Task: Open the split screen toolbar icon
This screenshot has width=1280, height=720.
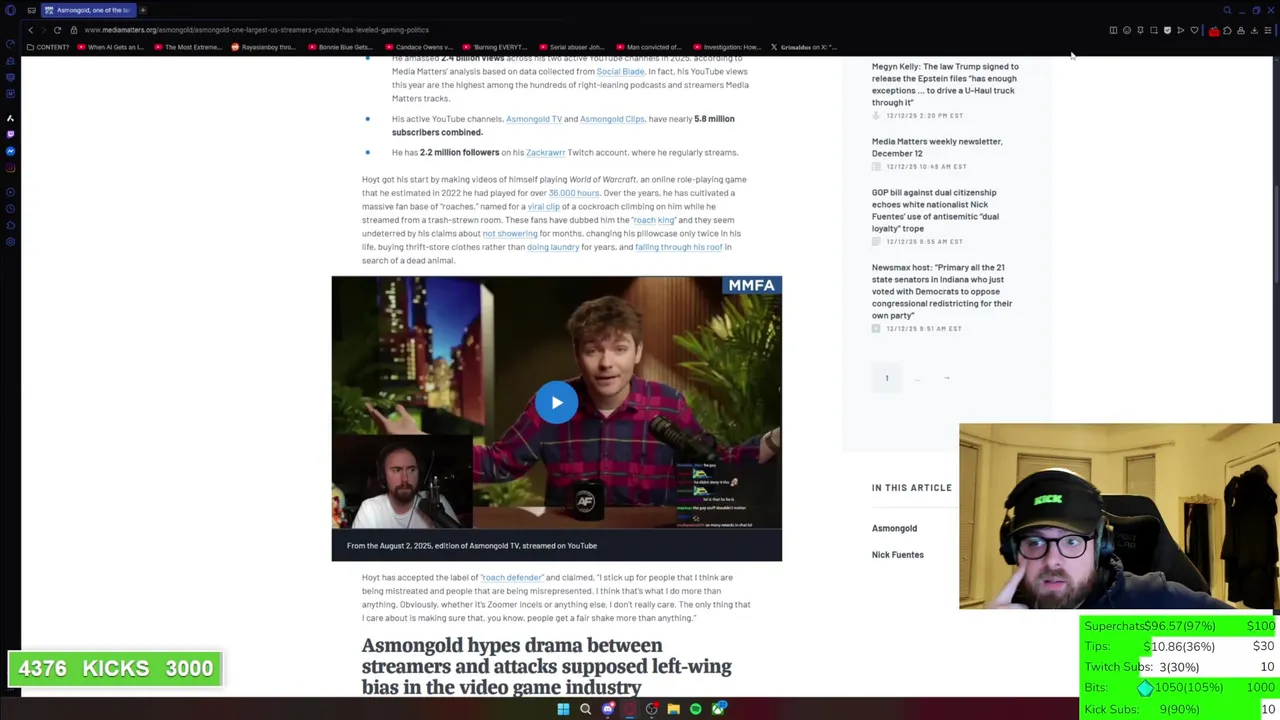Action: 1113,31
